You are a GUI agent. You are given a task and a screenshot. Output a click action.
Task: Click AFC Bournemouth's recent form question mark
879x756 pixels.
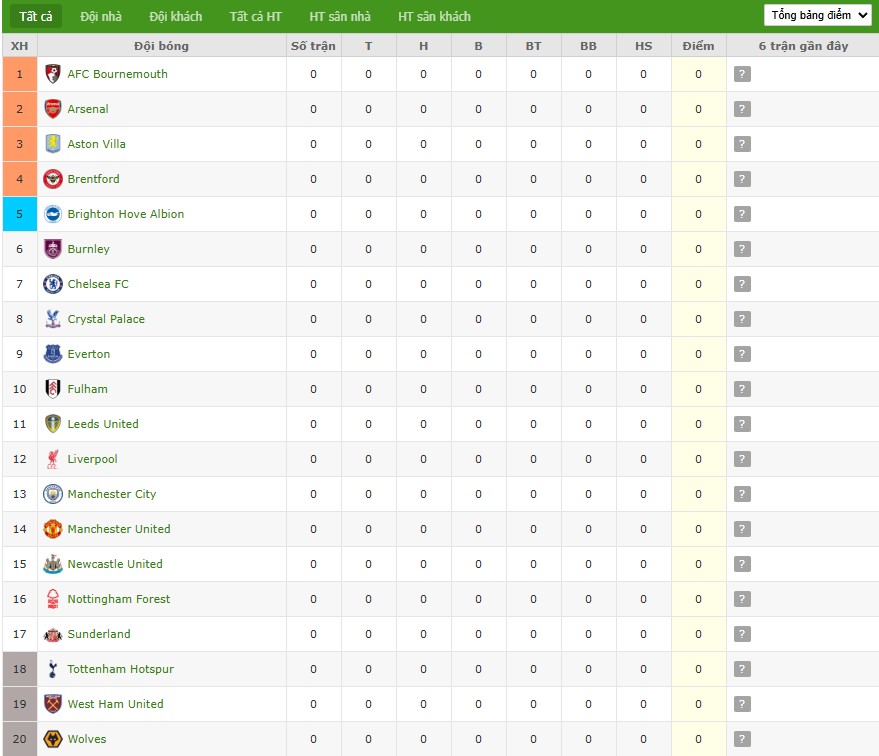pos(742,74)
